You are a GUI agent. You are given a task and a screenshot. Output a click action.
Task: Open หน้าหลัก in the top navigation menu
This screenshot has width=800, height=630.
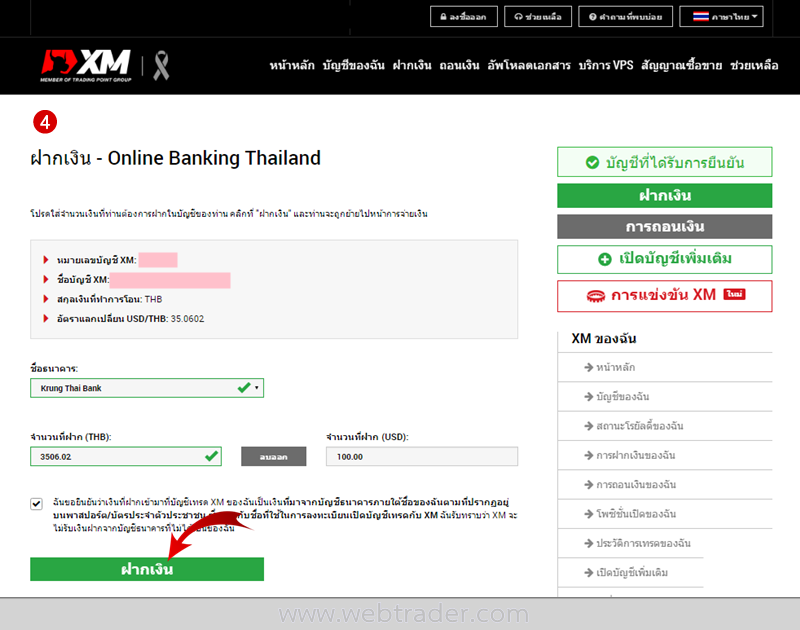tap(292, 66)
